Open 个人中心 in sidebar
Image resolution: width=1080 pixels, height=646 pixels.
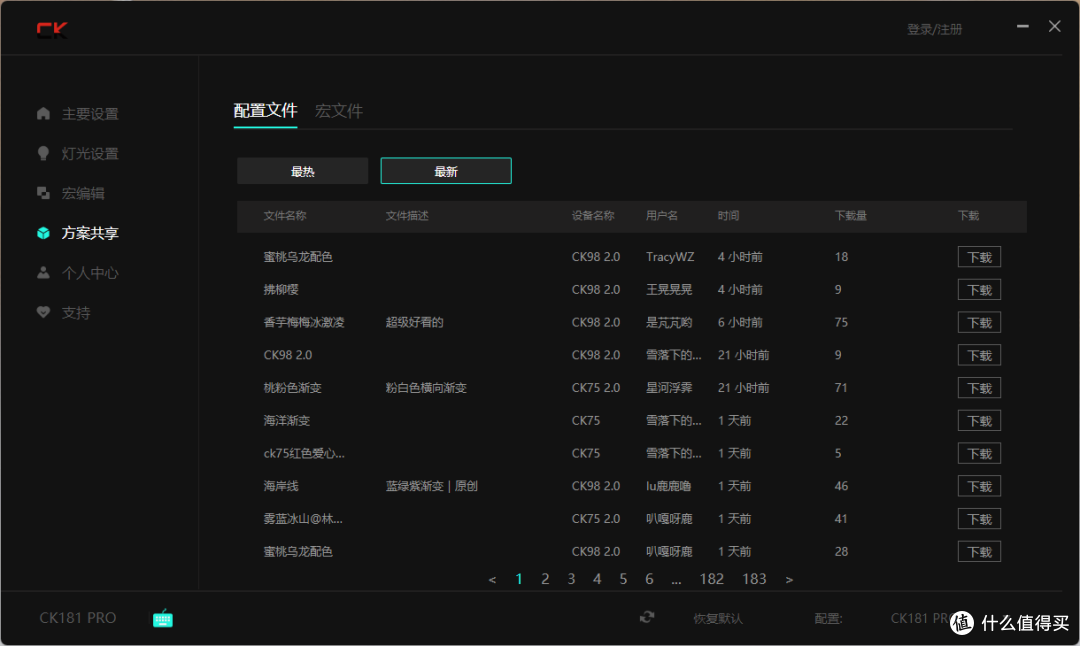point(90,273)
